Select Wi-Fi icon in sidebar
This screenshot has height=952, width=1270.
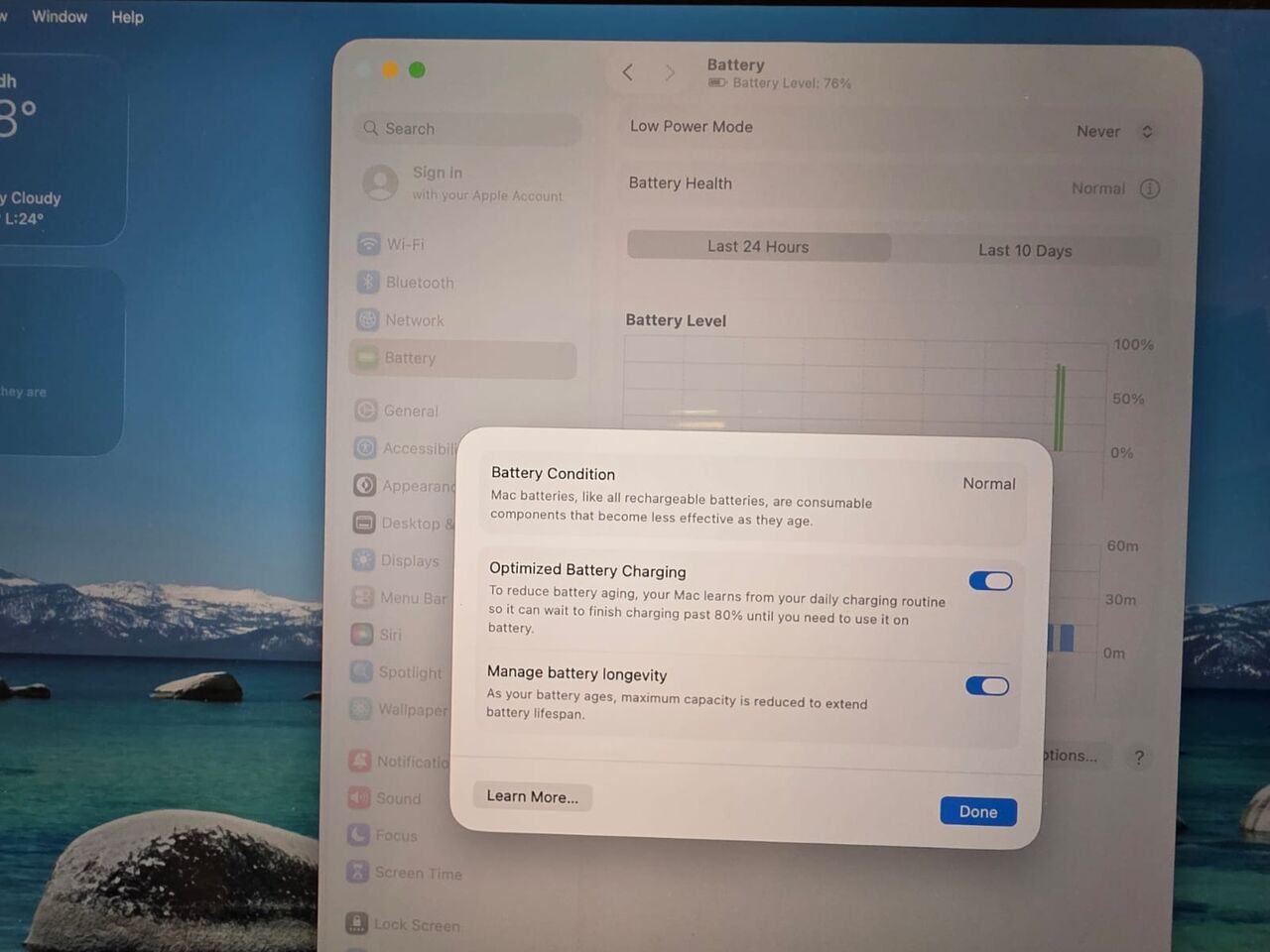tap(368, 244)
